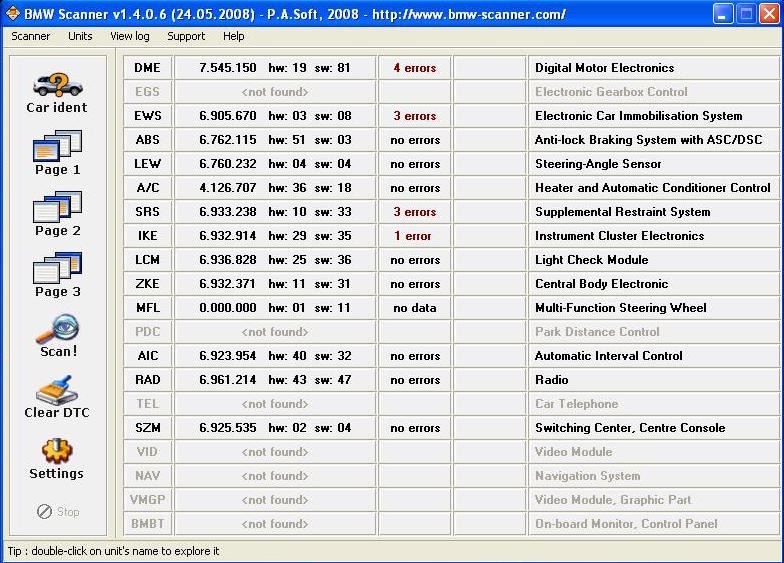This screenshot has width=784, height=563.
Task: Click the Stop icon
Action: (44, 512)
